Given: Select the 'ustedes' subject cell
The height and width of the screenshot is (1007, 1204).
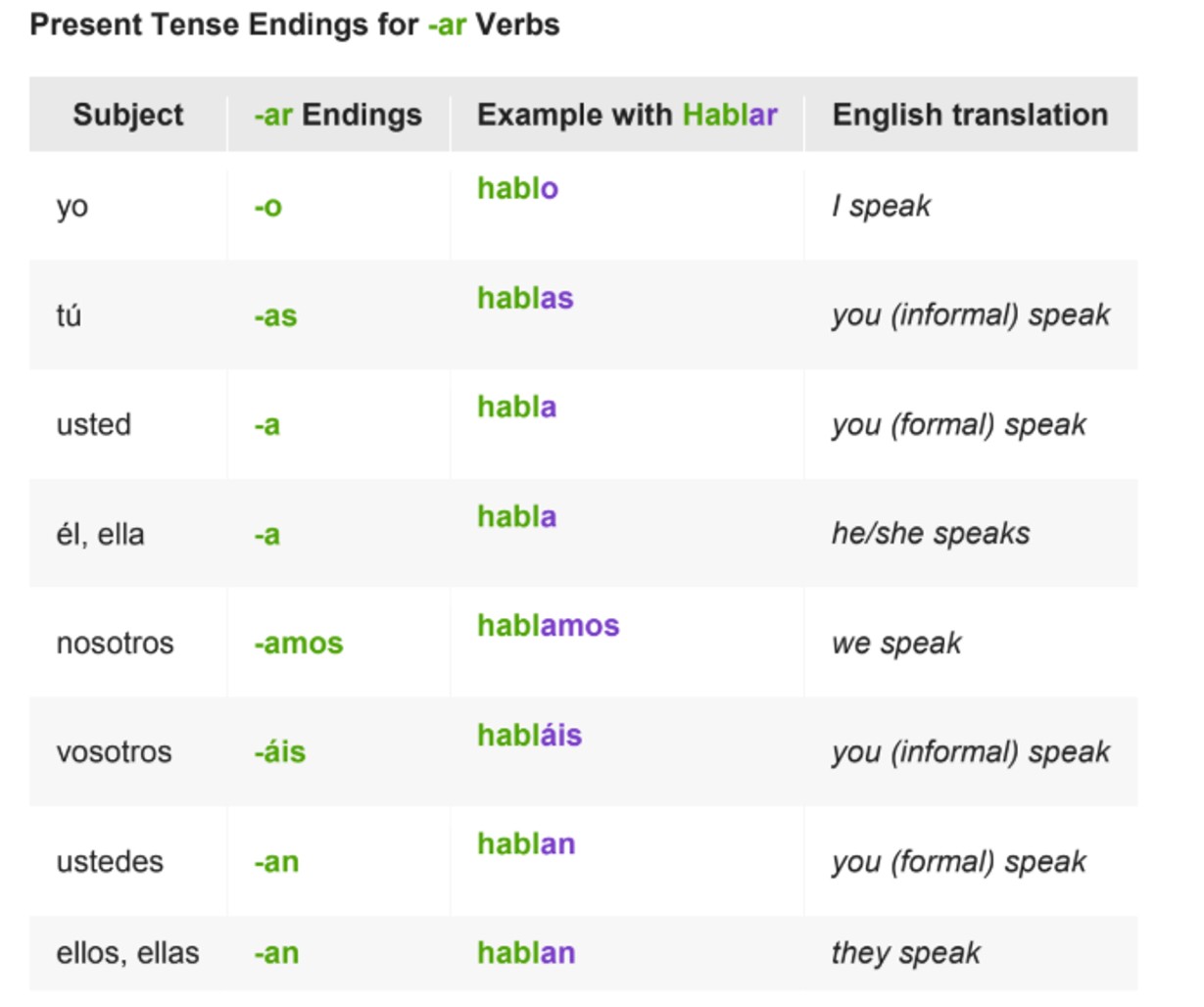Looking at the screenshot, I should [110, 862].
